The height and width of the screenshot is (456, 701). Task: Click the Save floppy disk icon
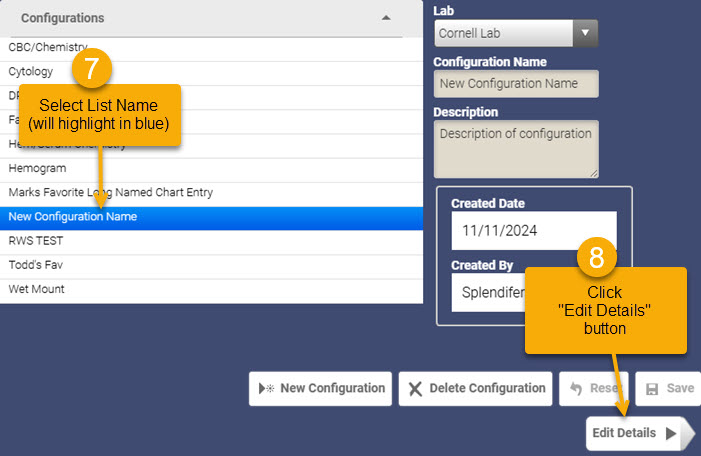pos(652,389)
